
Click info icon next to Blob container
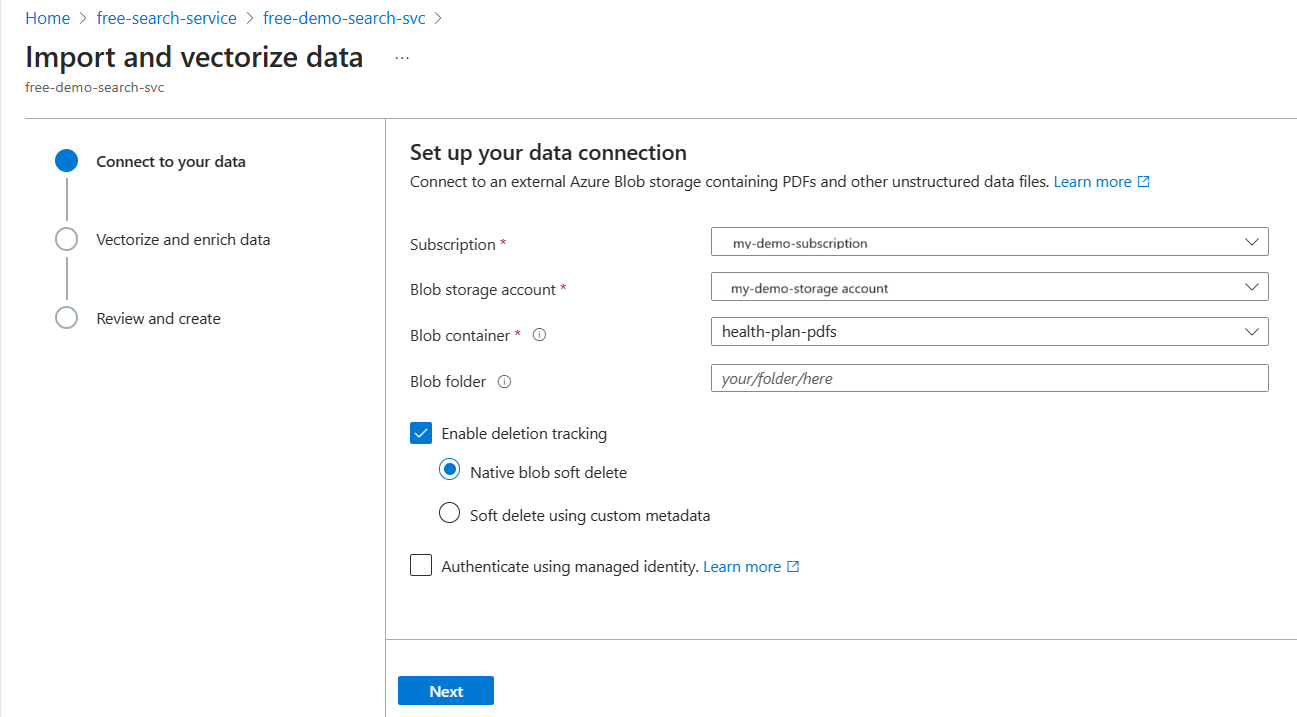(x=539, y=336)
